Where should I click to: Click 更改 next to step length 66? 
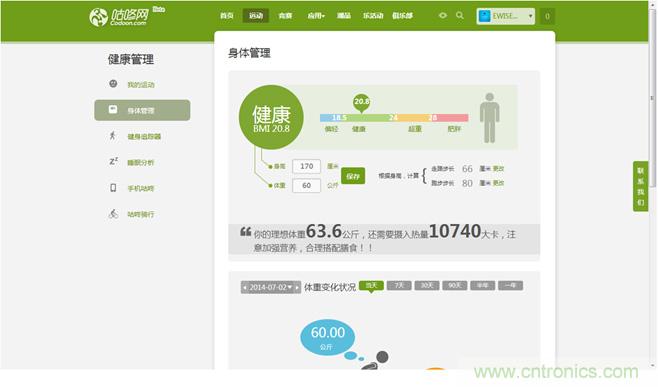498,169
